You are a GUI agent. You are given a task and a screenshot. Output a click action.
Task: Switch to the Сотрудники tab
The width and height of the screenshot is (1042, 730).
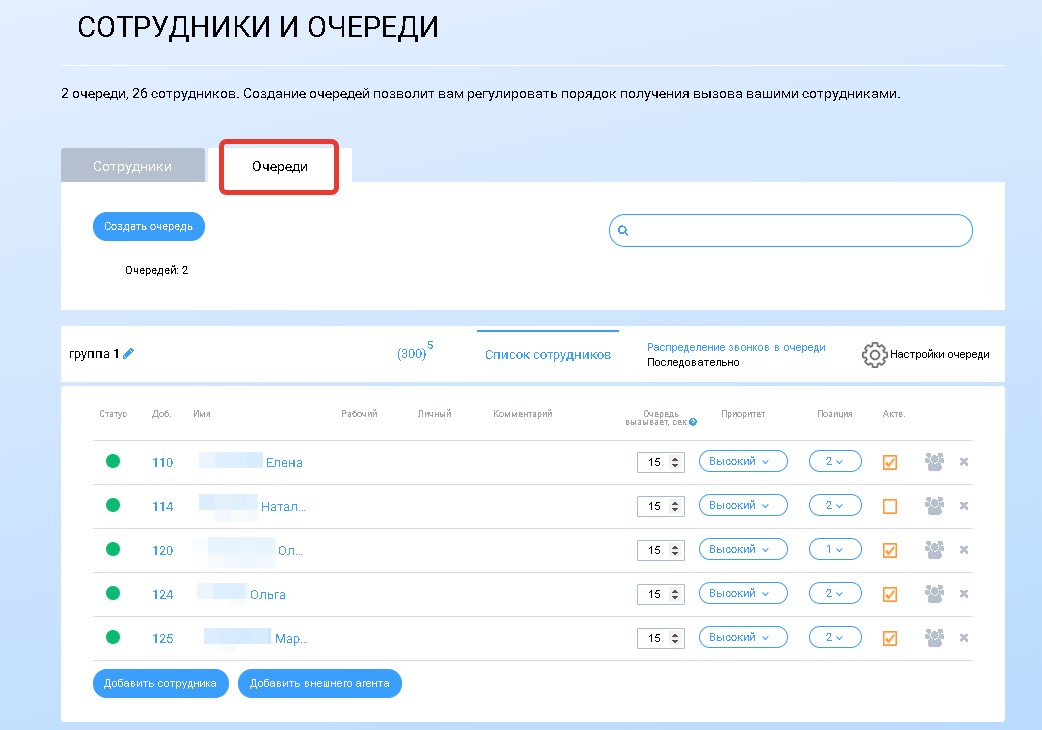[x=132, y=167]
